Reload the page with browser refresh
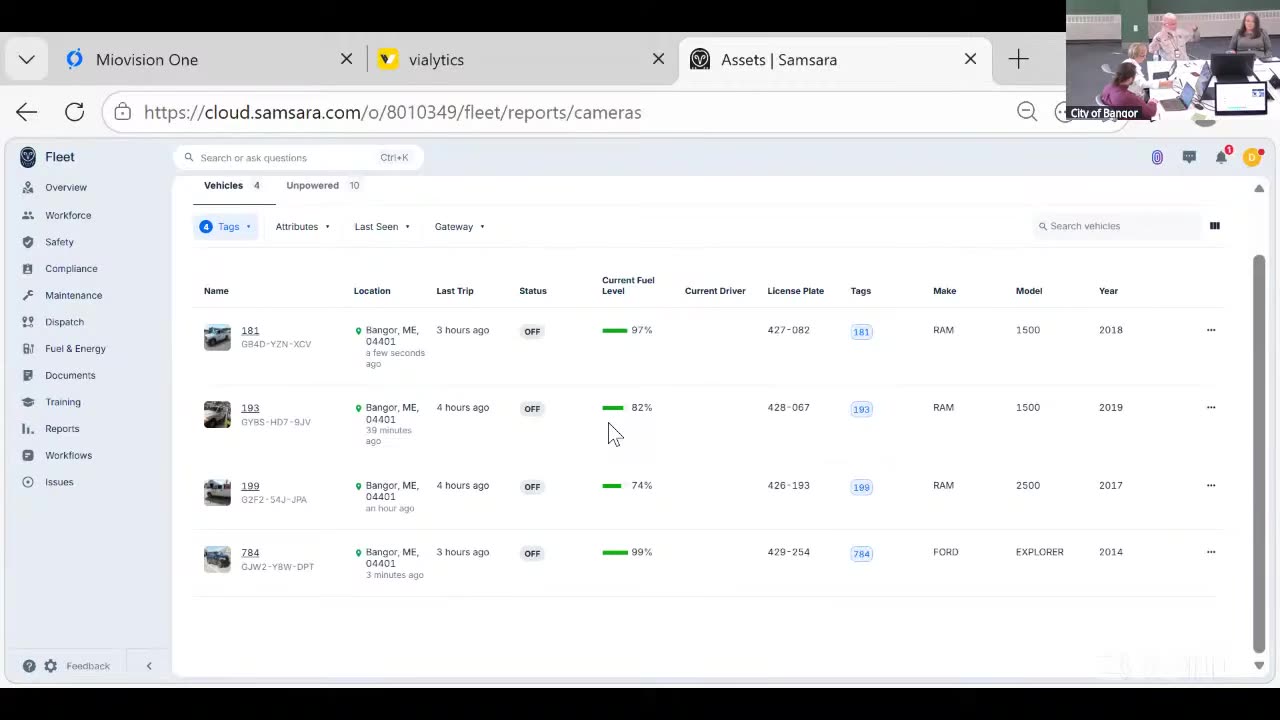The image size is (1280, 720). pyautogui.click(x=74, y=112)
